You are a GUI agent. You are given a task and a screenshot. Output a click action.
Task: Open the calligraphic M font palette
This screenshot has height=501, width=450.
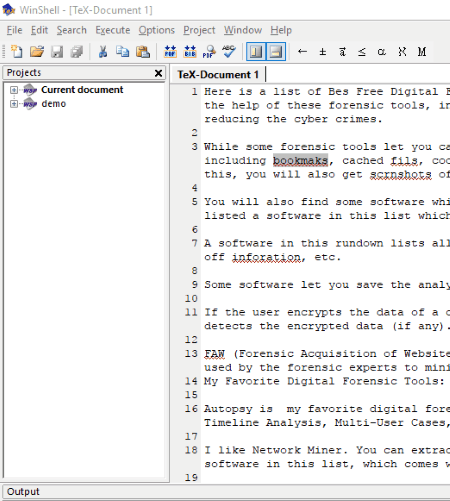coord(422,52)
